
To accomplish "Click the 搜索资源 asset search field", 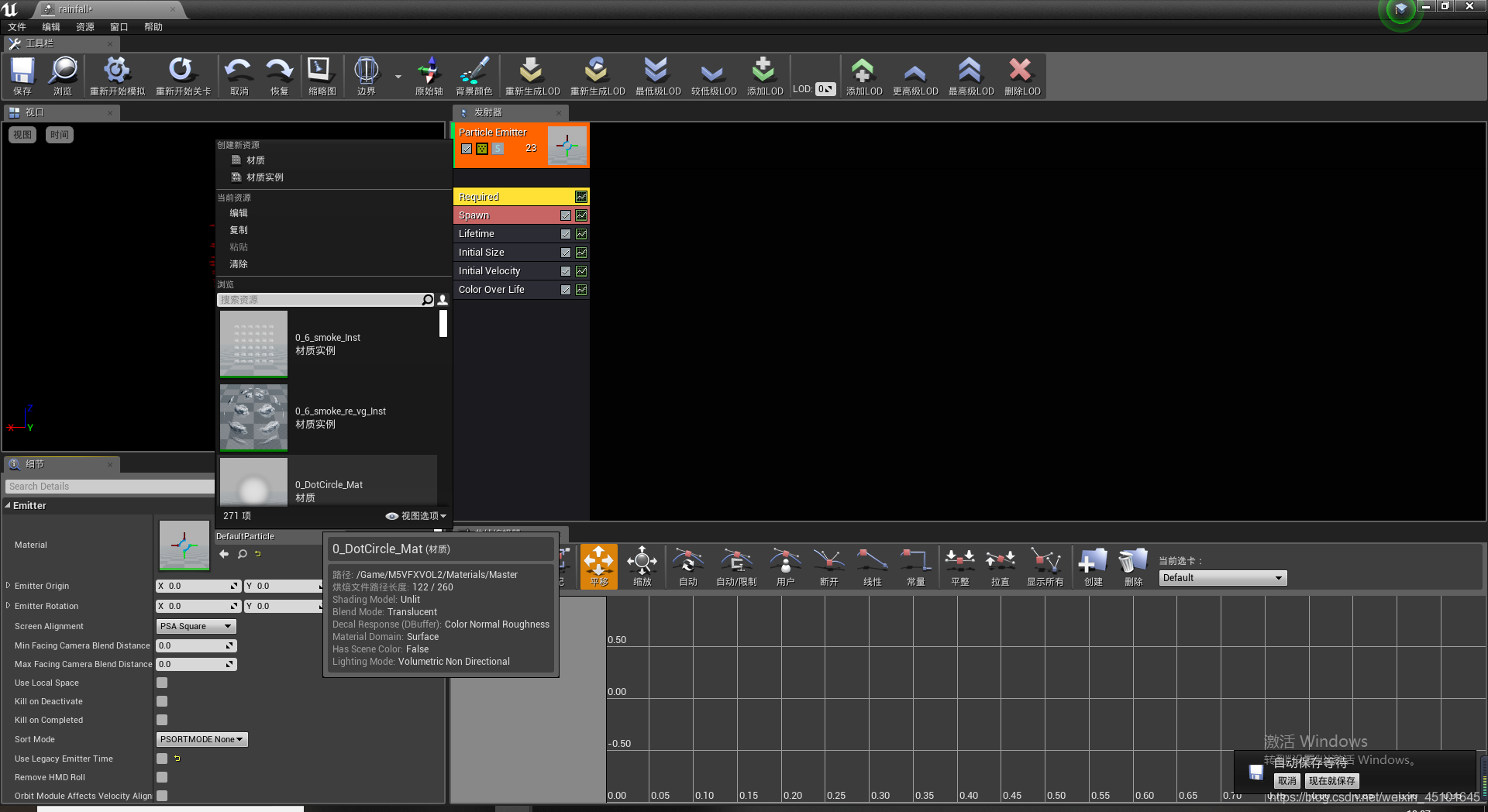I will pos(319,300).
